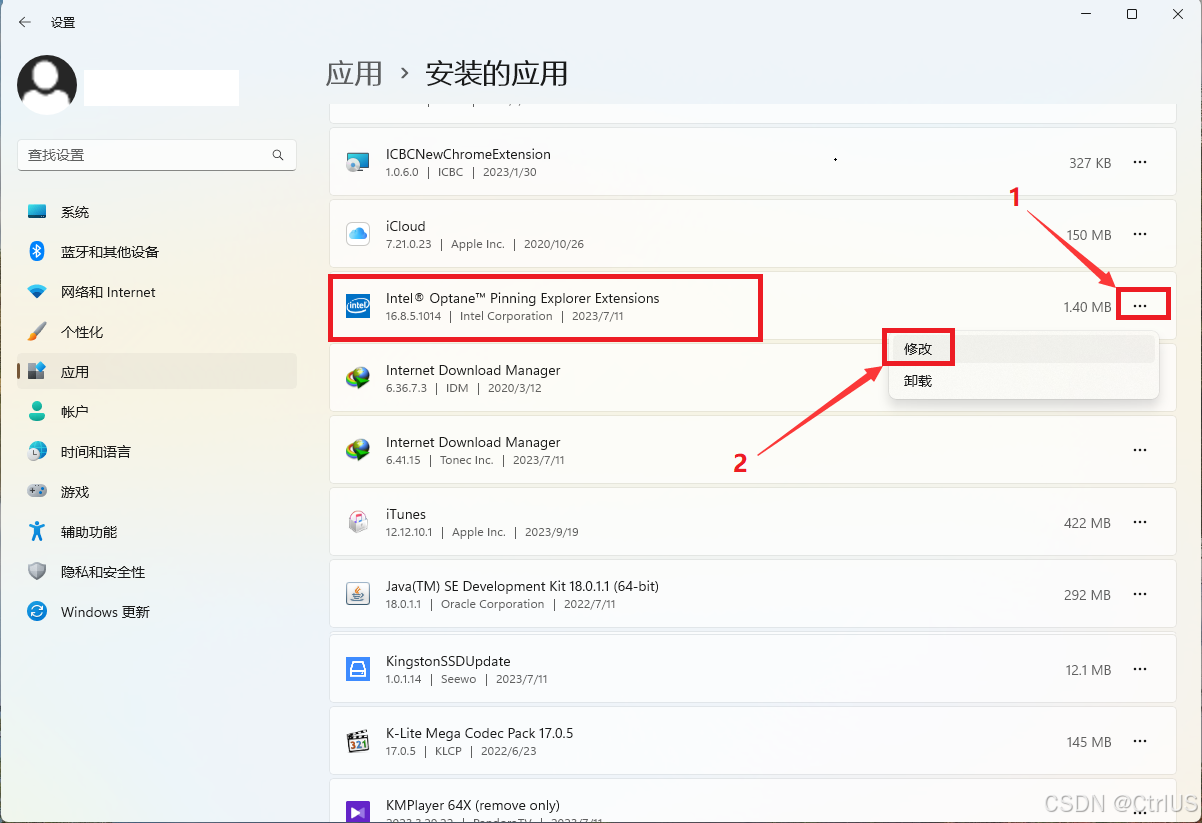This screenshot has width=1202, height=823.
Task: Click the accessibility figure icon for 辅助功能
Action: (x=37, y=531)
